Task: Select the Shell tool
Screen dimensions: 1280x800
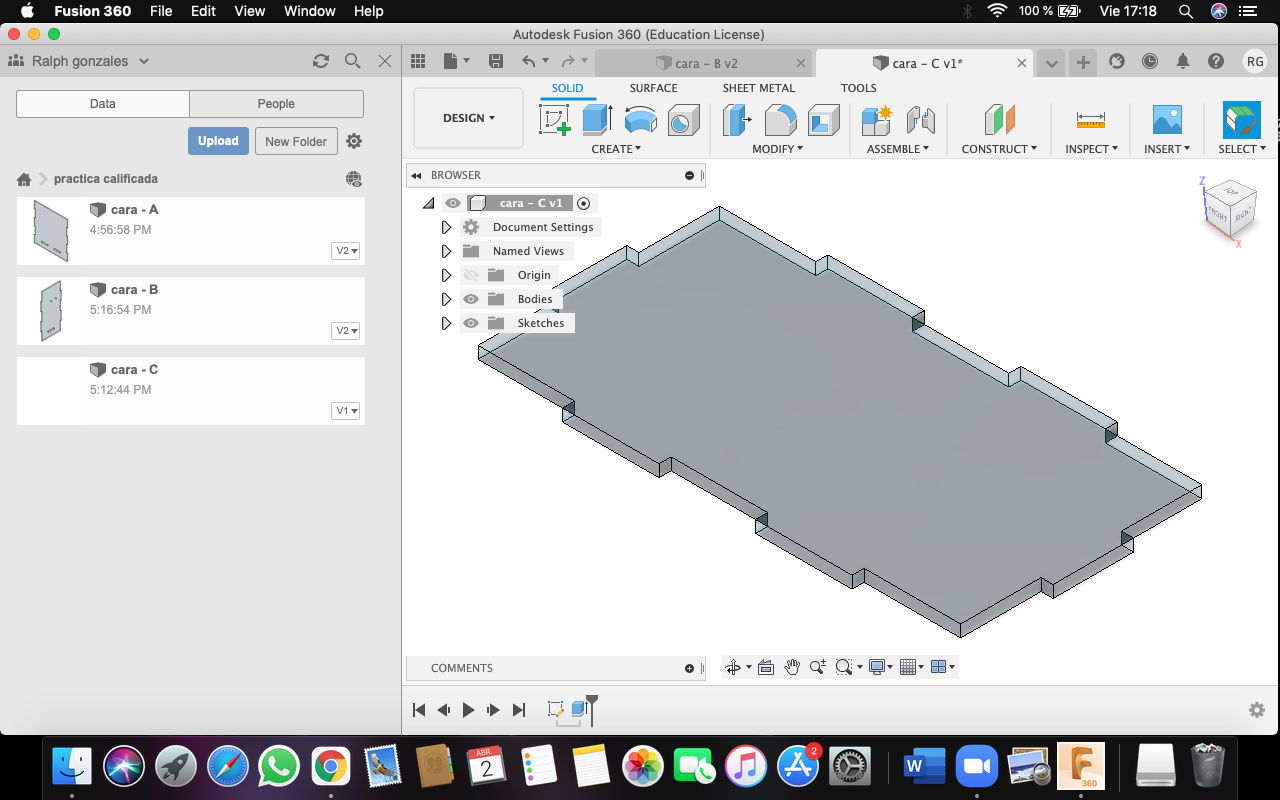Action: [823, 120]
